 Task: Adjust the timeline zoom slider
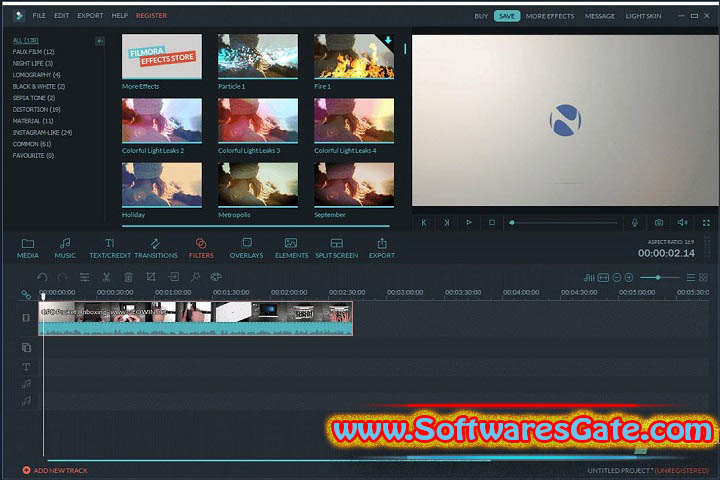(659, 277)
